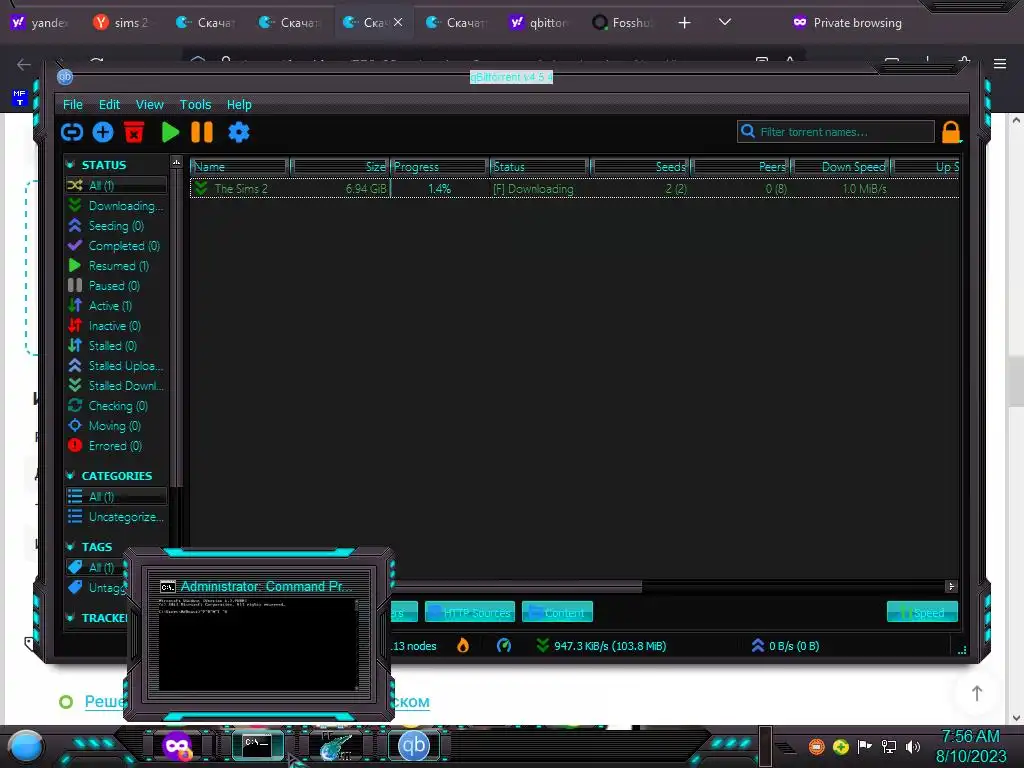Switch to the Fosshub browser tab

pos(622,23)
